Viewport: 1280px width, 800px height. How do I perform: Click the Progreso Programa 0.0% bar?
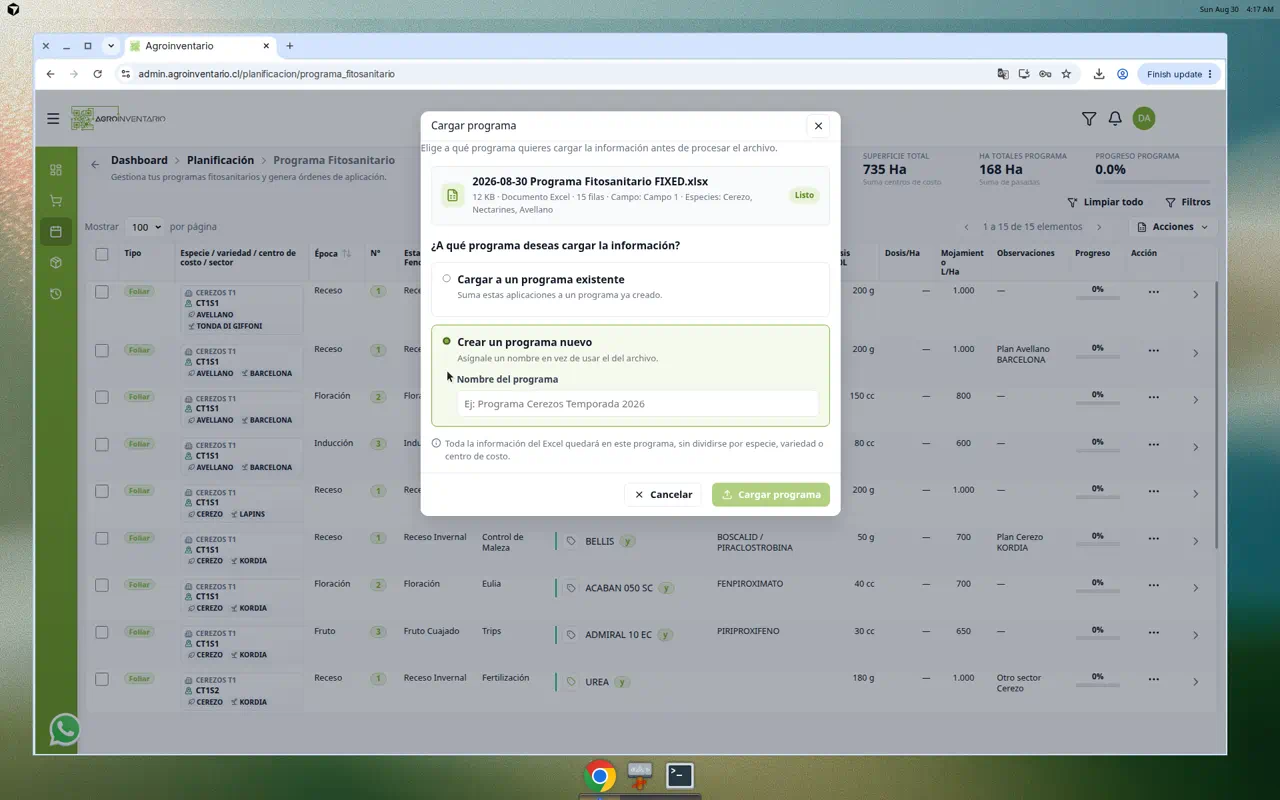coord(1152,182)
